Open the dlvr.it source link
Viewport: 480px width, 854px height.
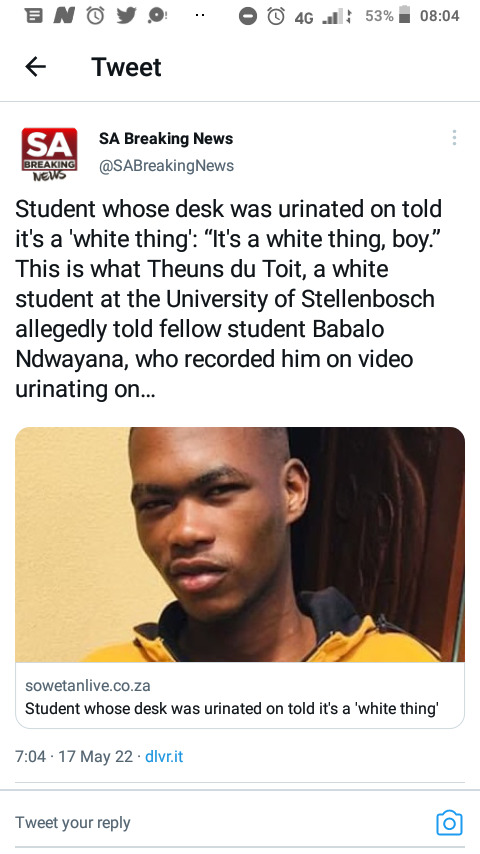(164, 757)
